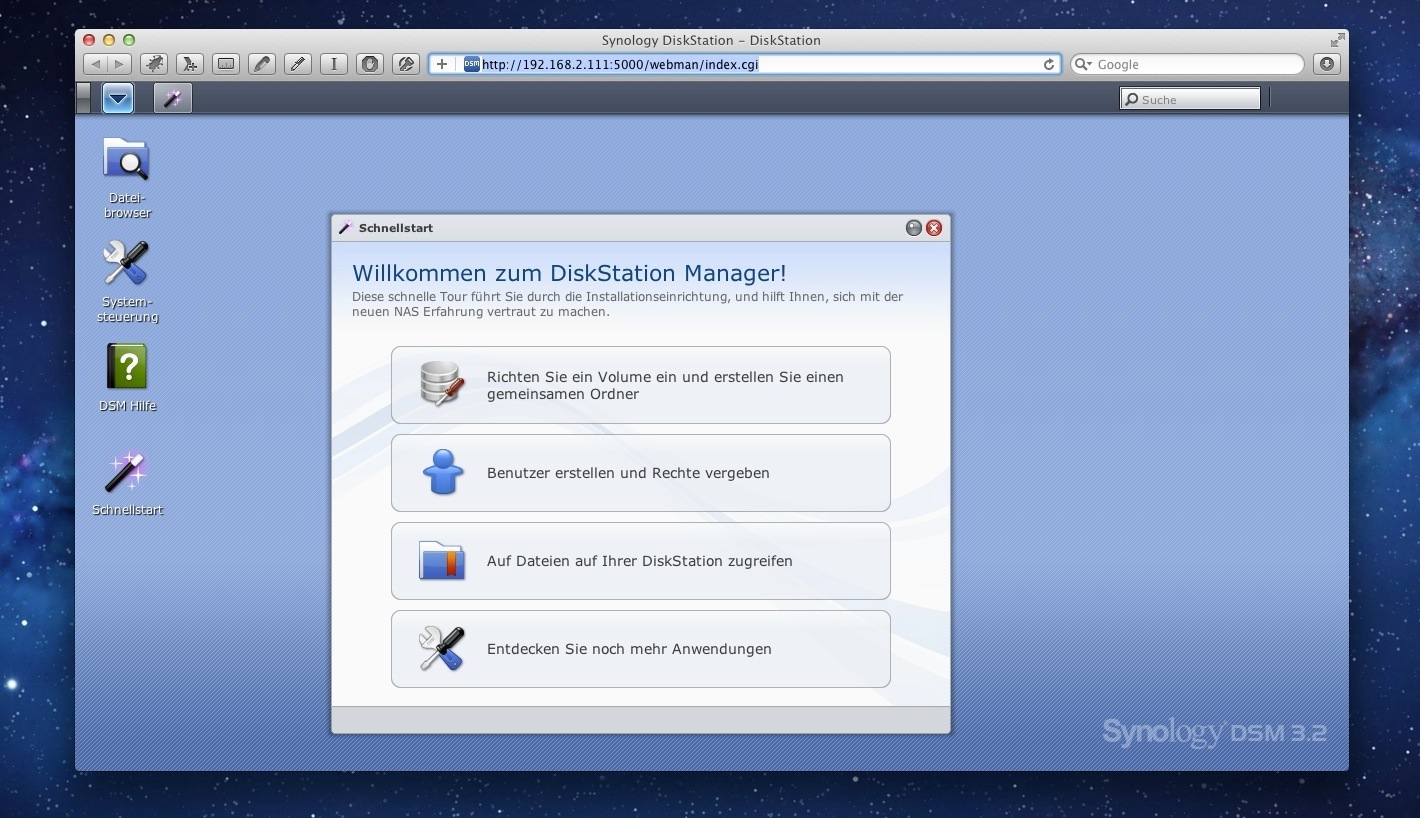This screenshot has height=818, width=1420.
Task: Open the DSM Hilfe desktop icon
Action: (127, 378)
